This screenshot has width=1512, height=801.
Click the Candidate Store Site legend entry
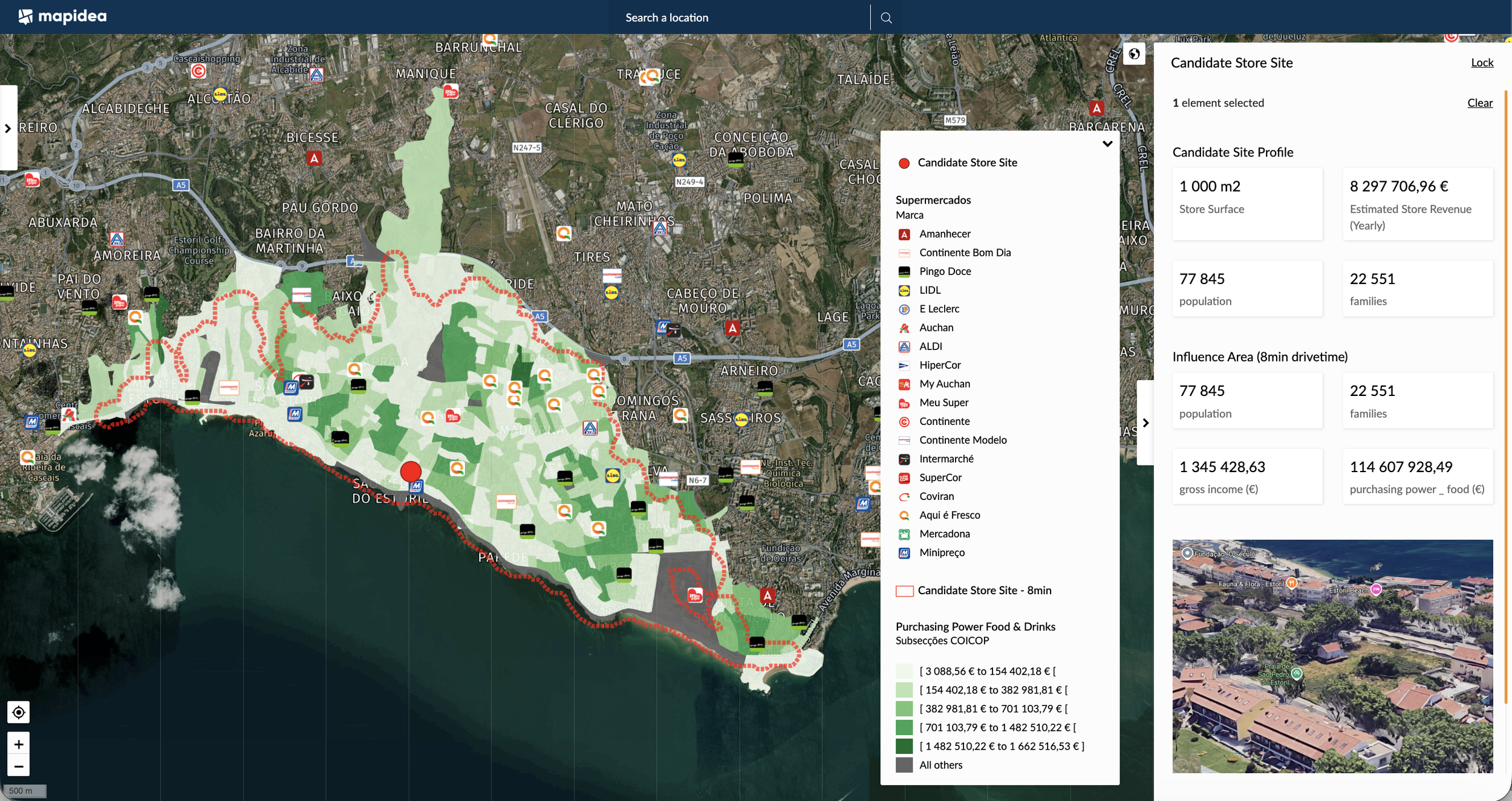pyautogui.click(x=966, y=163)
